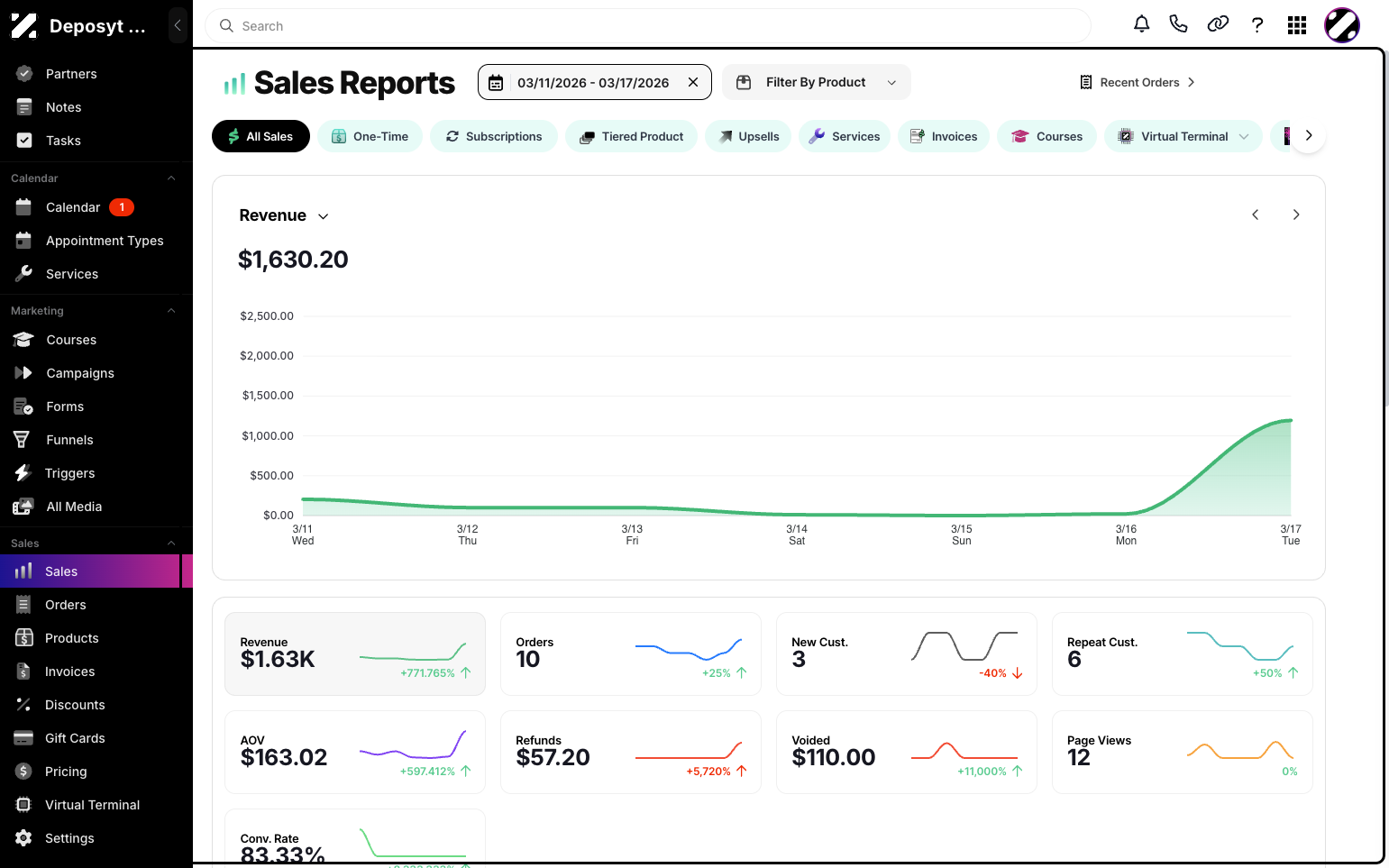Open the notifications bell
The image size is (1389, 868).
pos(1141,24)
